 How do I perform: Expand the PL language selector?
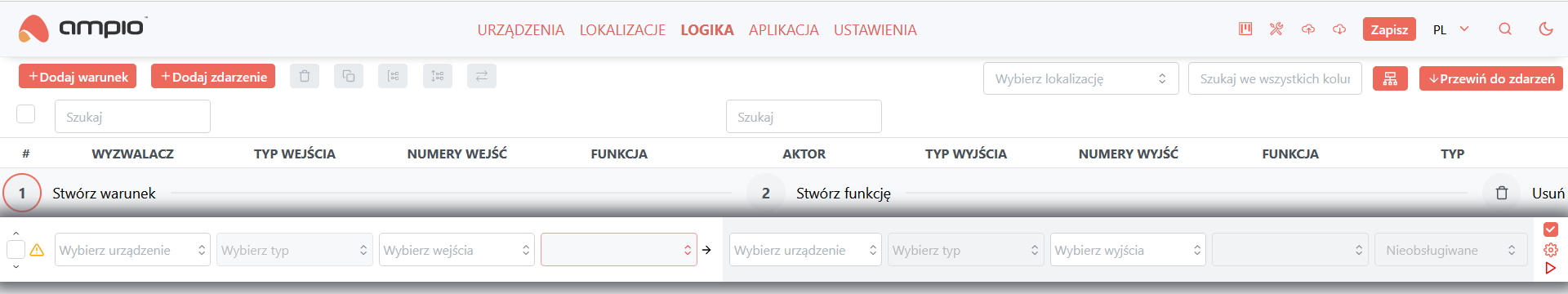click(x=1451, y=29)
